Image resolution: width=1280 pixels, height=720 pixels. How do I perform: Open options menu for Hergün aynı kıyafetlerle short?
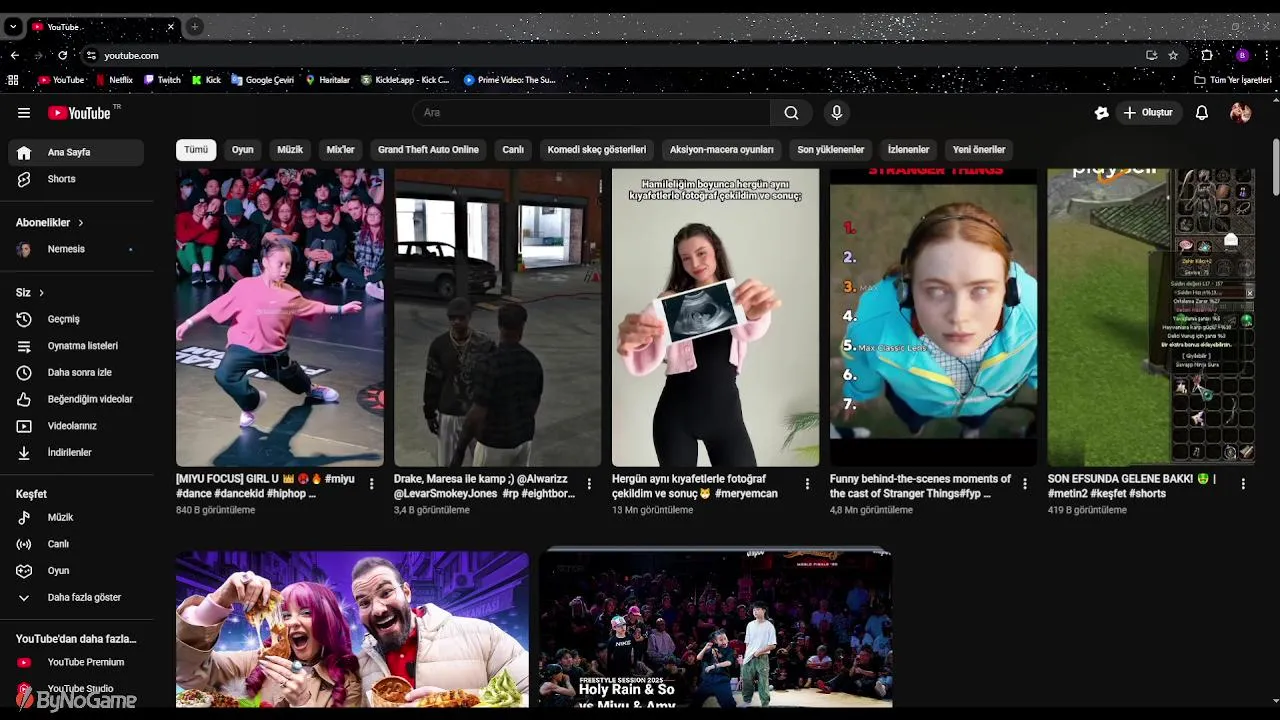point(807,484)
